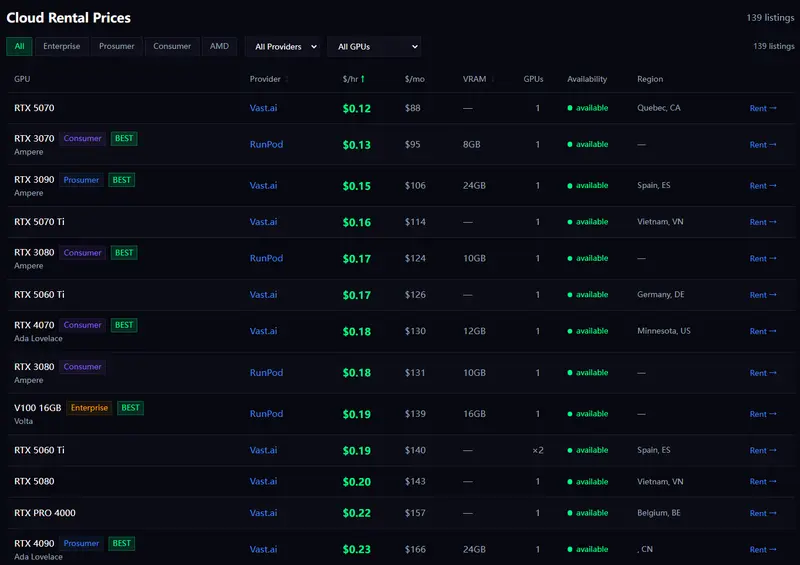Click the Consumer badge on RTX 3070

point(83,138)
